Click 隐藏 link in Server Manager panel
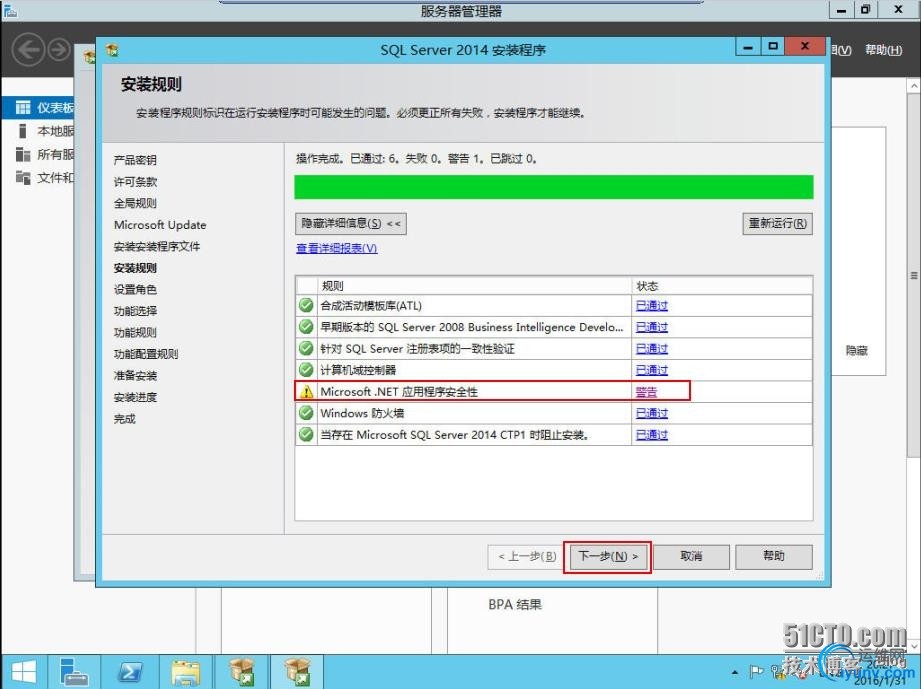Viewport: 921px width, 689px height. [x=856, y=351]
